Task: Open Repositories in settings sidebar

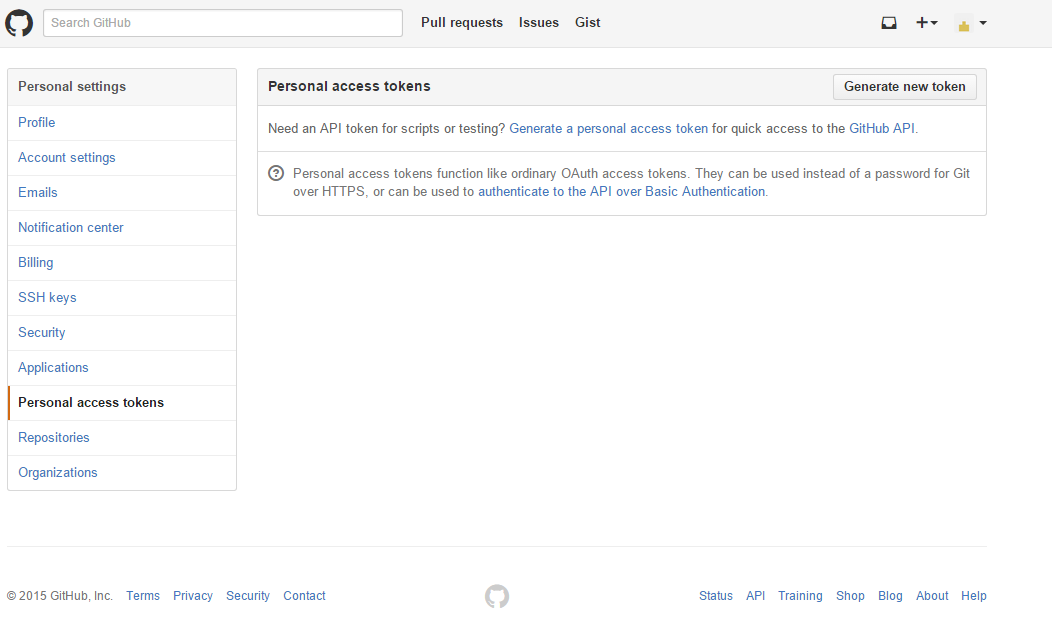Action: pyautogui.click(x=122, y=437)
